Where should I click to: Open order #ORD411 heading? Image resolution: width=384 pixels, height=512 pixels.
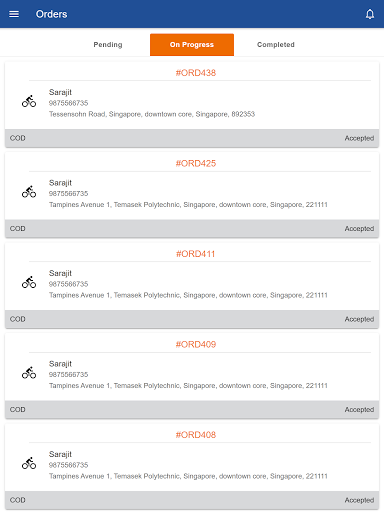[196, 254]
